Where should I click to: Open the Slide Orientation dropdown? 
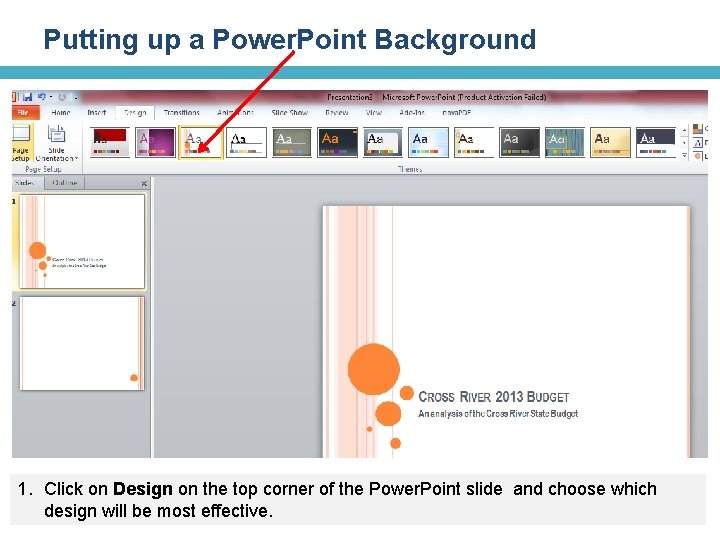[x=56, y=143]
